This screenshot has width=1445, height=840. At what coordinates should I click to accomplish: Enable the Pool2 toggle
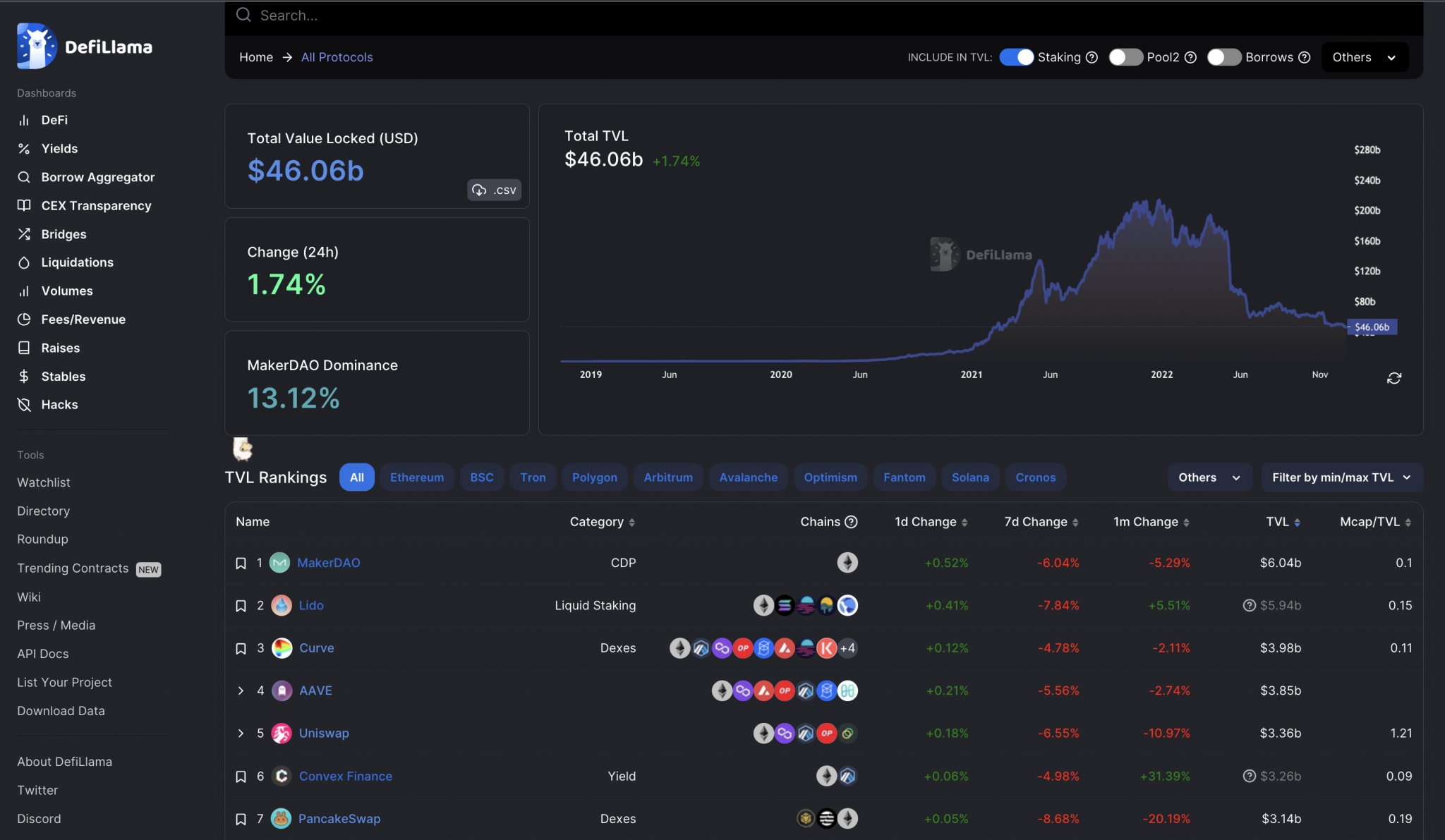1125,57
